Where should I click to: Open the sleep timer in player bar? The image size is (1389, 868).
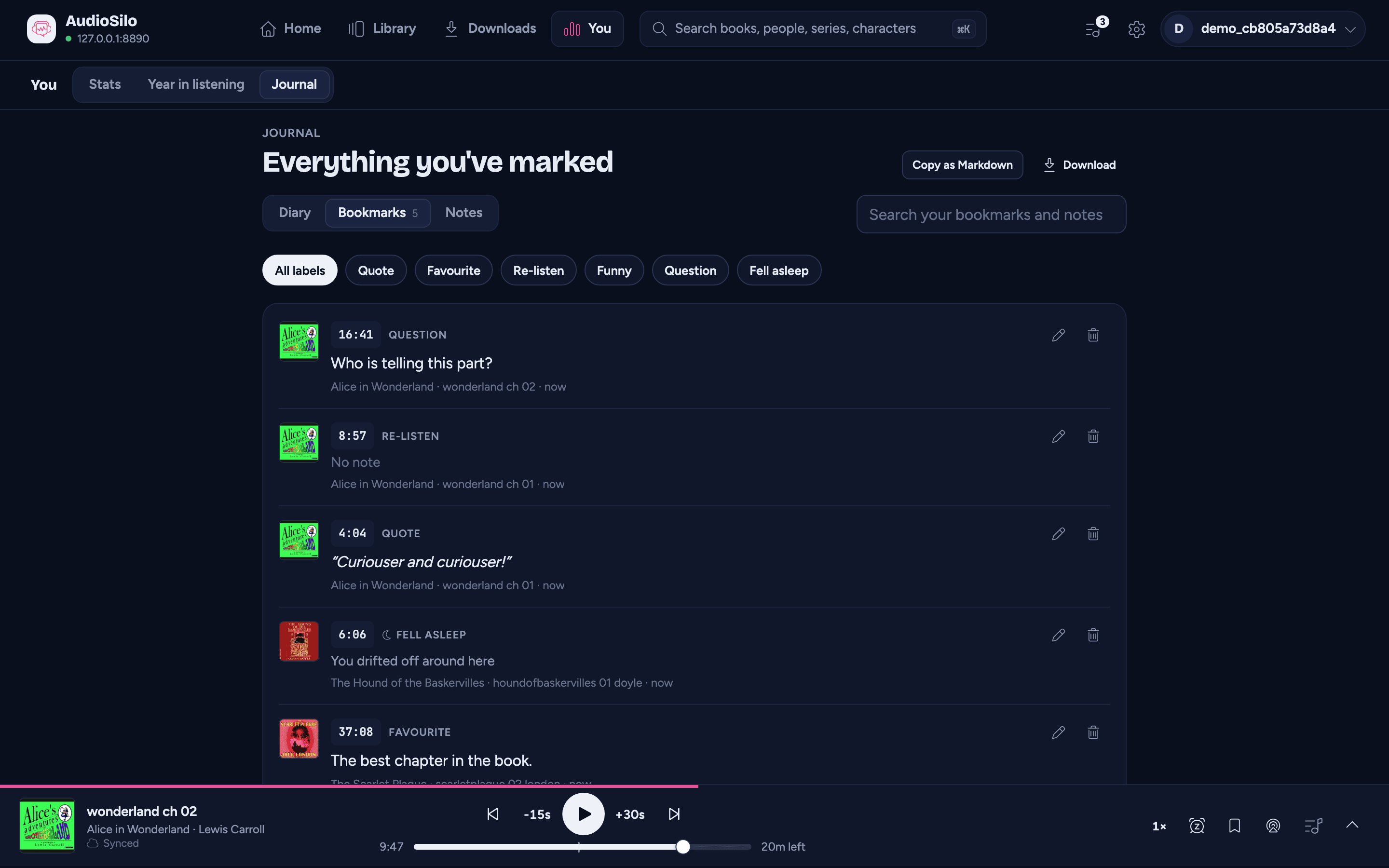1197,826
